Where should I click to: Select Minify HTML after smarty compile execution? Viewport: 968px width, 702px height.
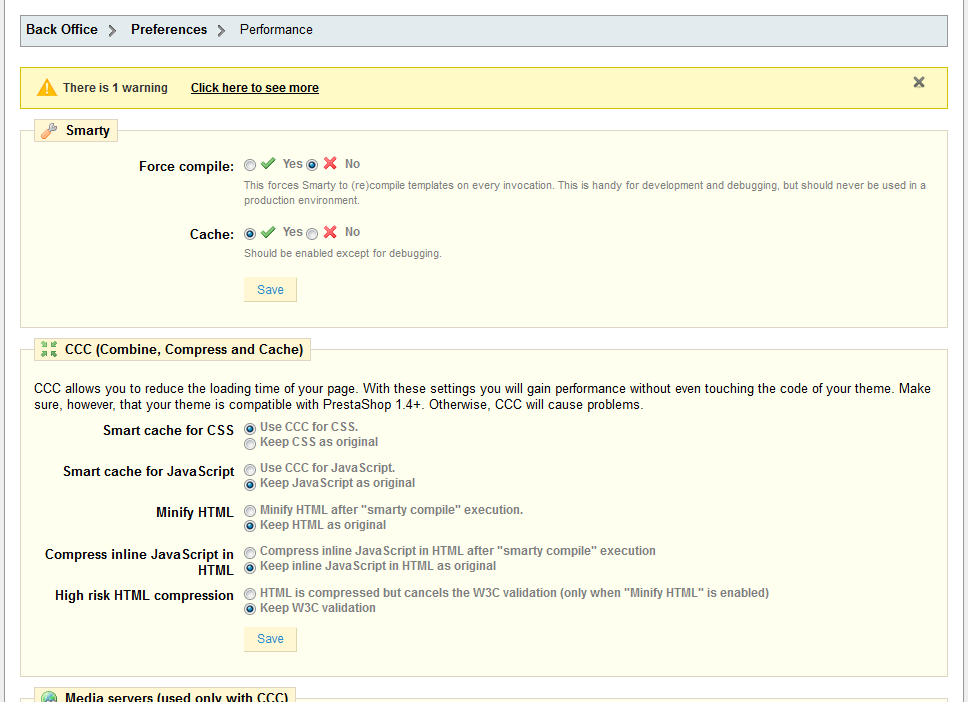click(250, 511)
